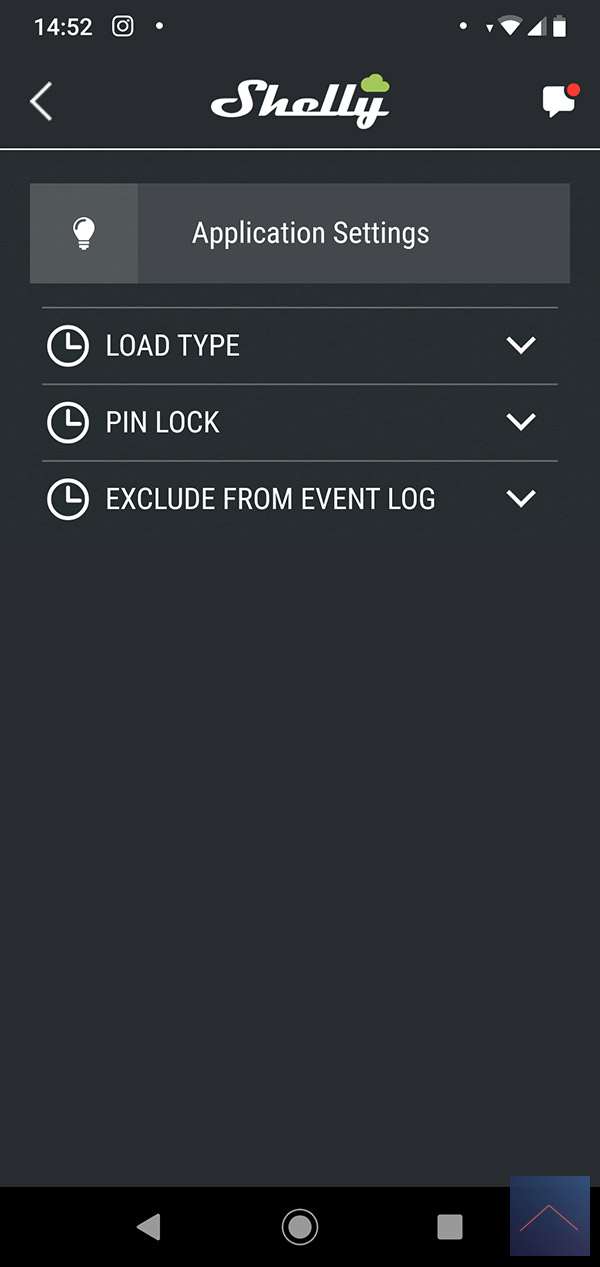Open the LOAD TYPE settings row
Viewport: 600px width, 1267px height.
(x=173, y=346)
